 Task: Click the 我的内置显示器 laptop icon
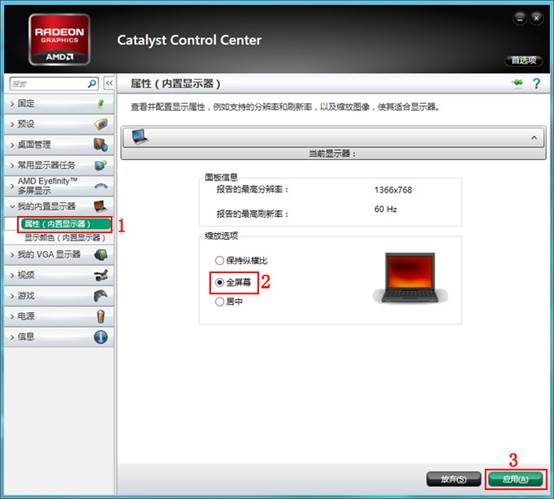pyautogui.click(x=100, y=206)
